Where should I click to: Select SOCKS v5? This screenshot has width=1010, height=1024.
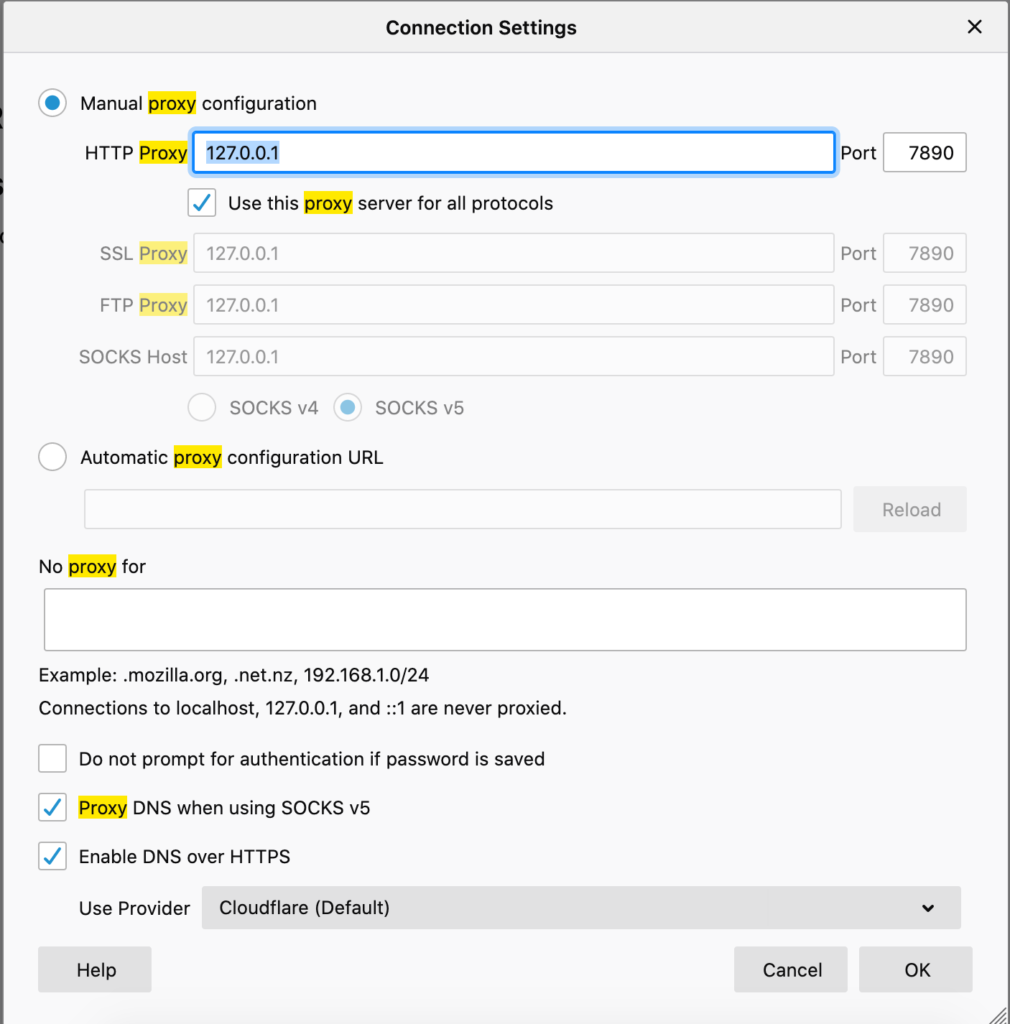click(x=348, y=407)
